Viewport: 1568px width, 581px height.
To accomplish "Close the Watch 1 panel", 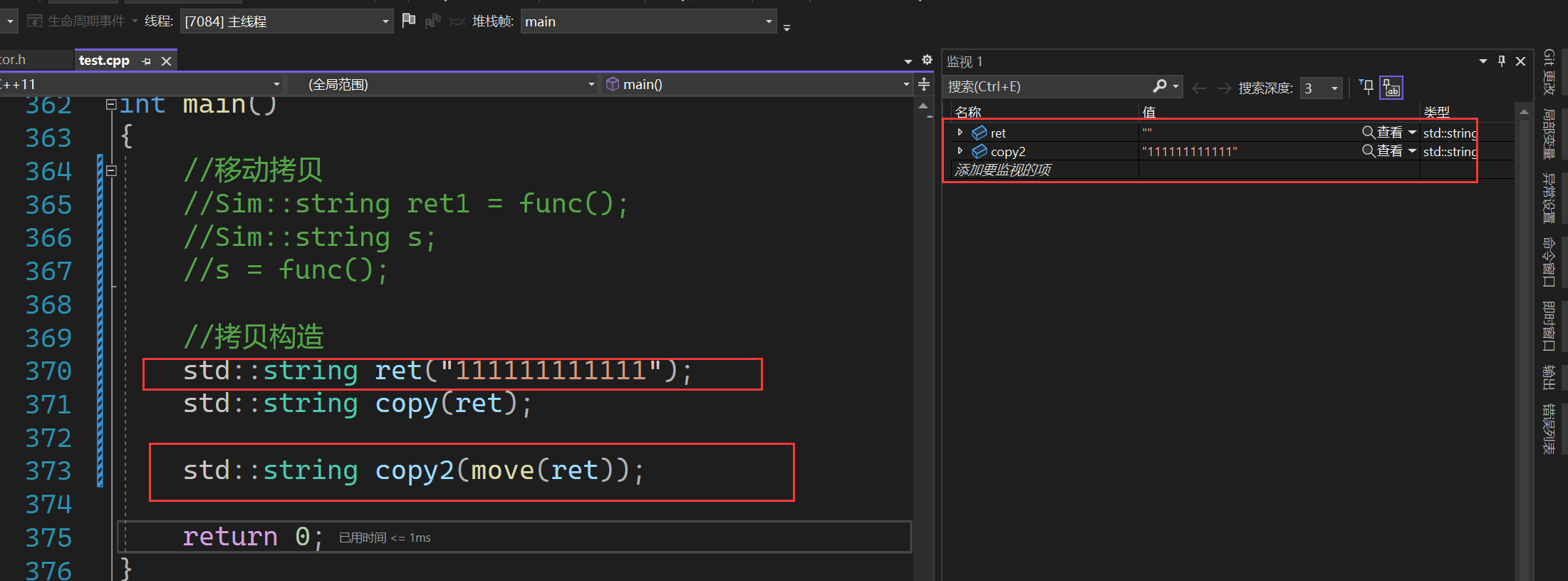I will 1520,61.
